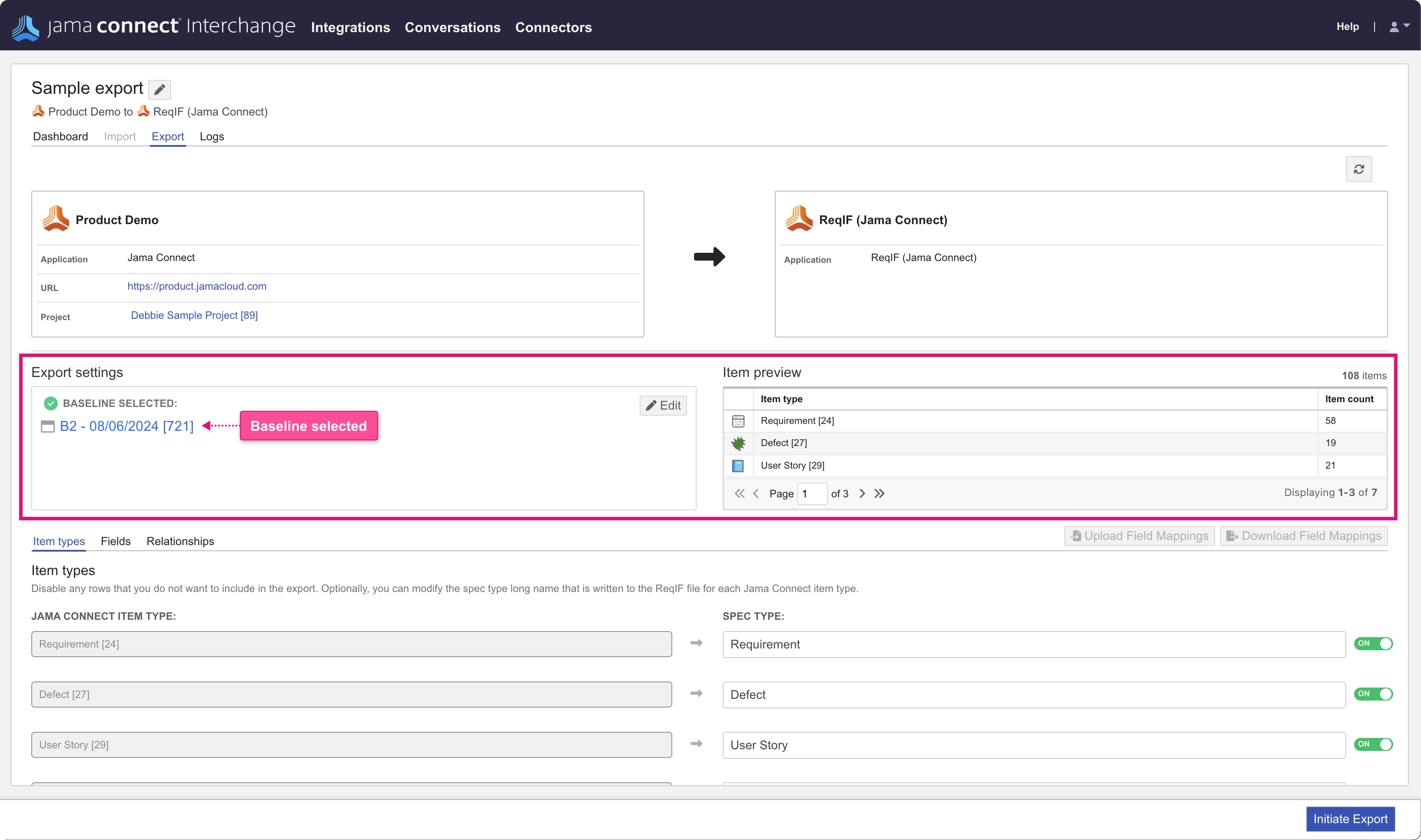Switch to the Relationships sub-tab
This screenshot has height=840, width=1421.
[180, 541]
